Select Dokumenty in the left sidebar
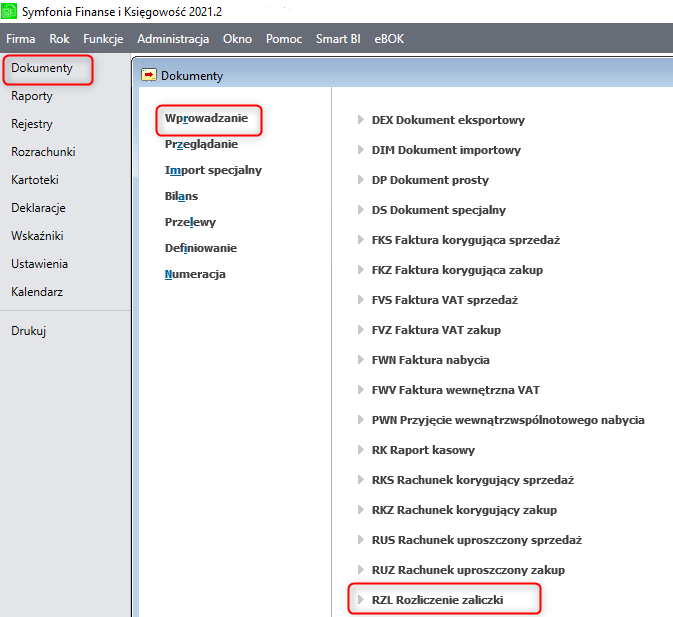The image size is (673, 617). (42, 68)
